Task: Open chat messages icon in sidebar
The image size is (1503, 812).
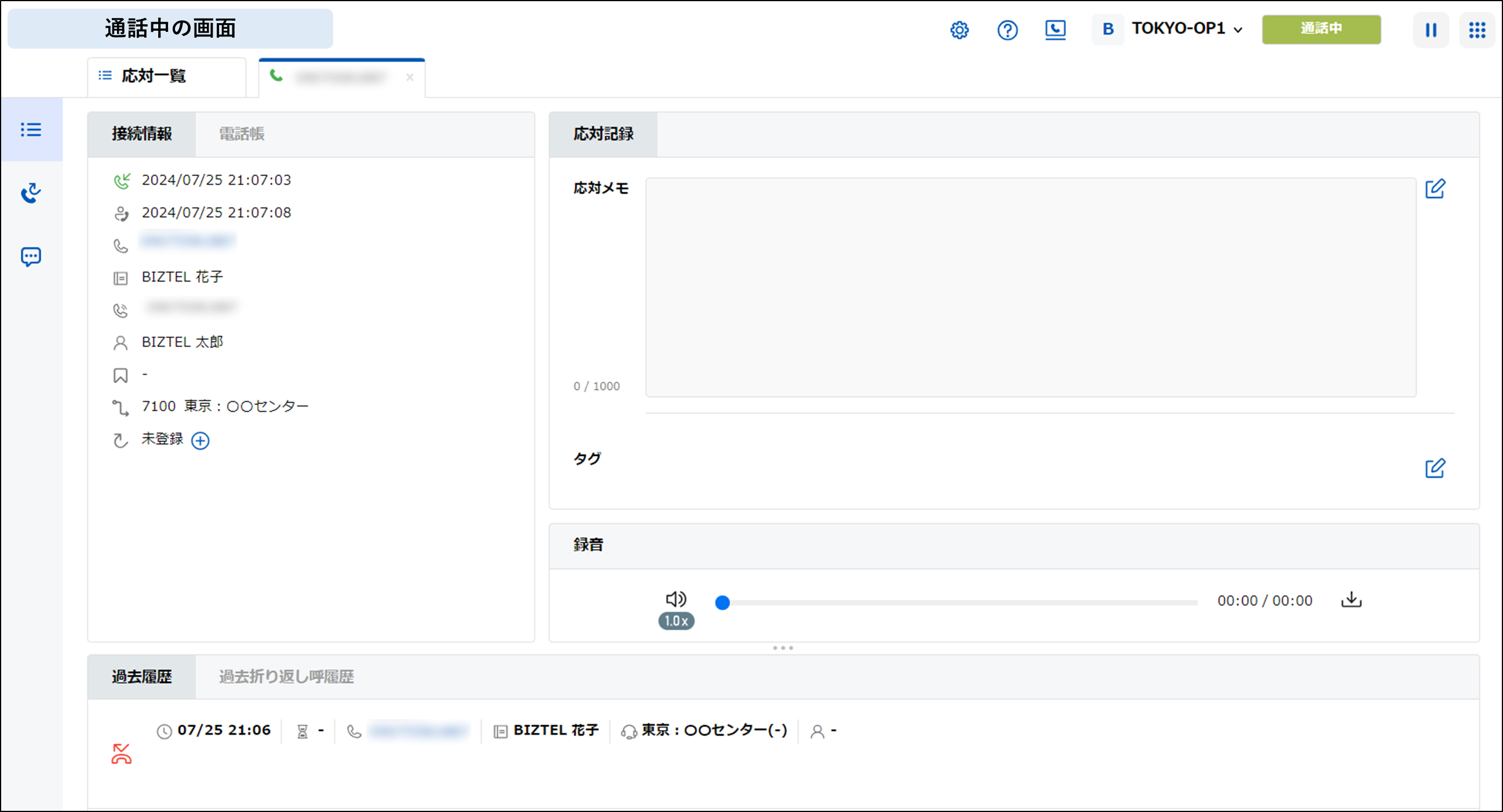Action: 31,257
